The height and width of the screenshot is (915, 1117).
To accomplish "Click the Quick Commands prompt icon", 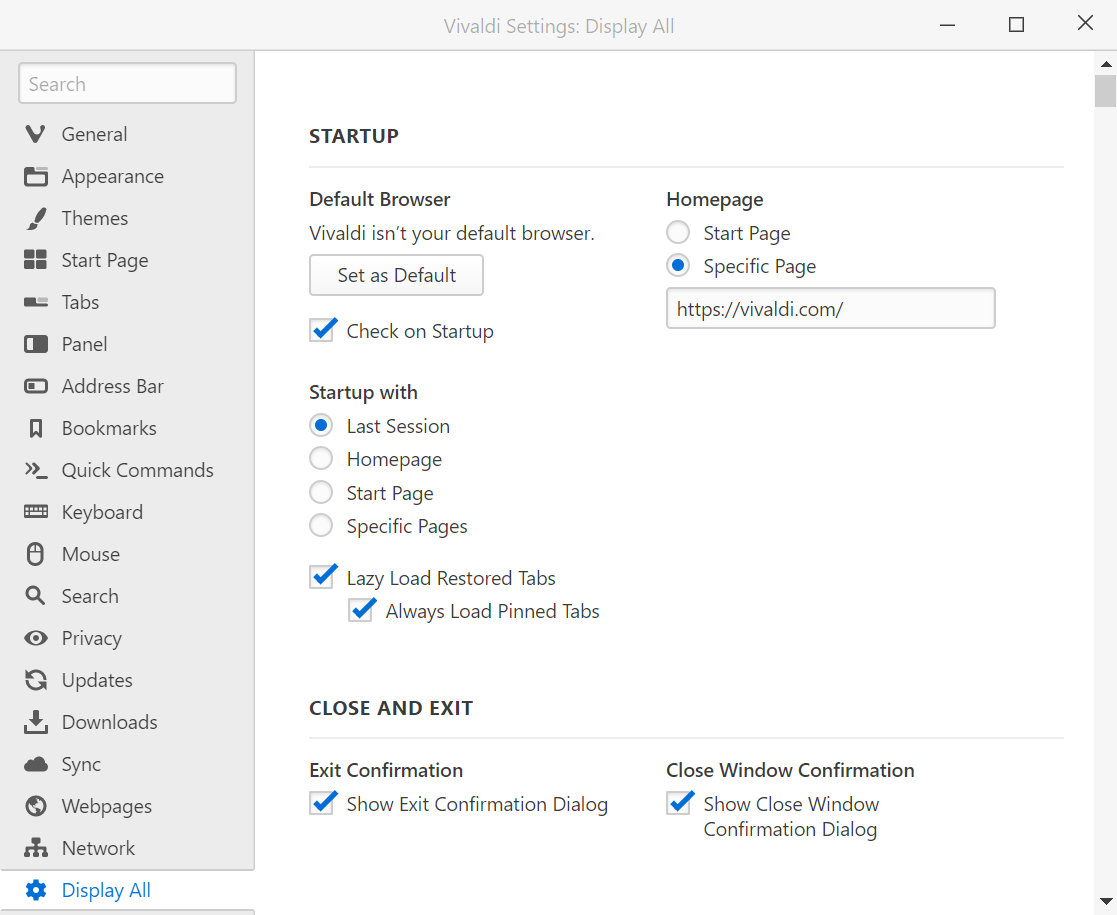I will pyautogui.click(x=36, y=470).
